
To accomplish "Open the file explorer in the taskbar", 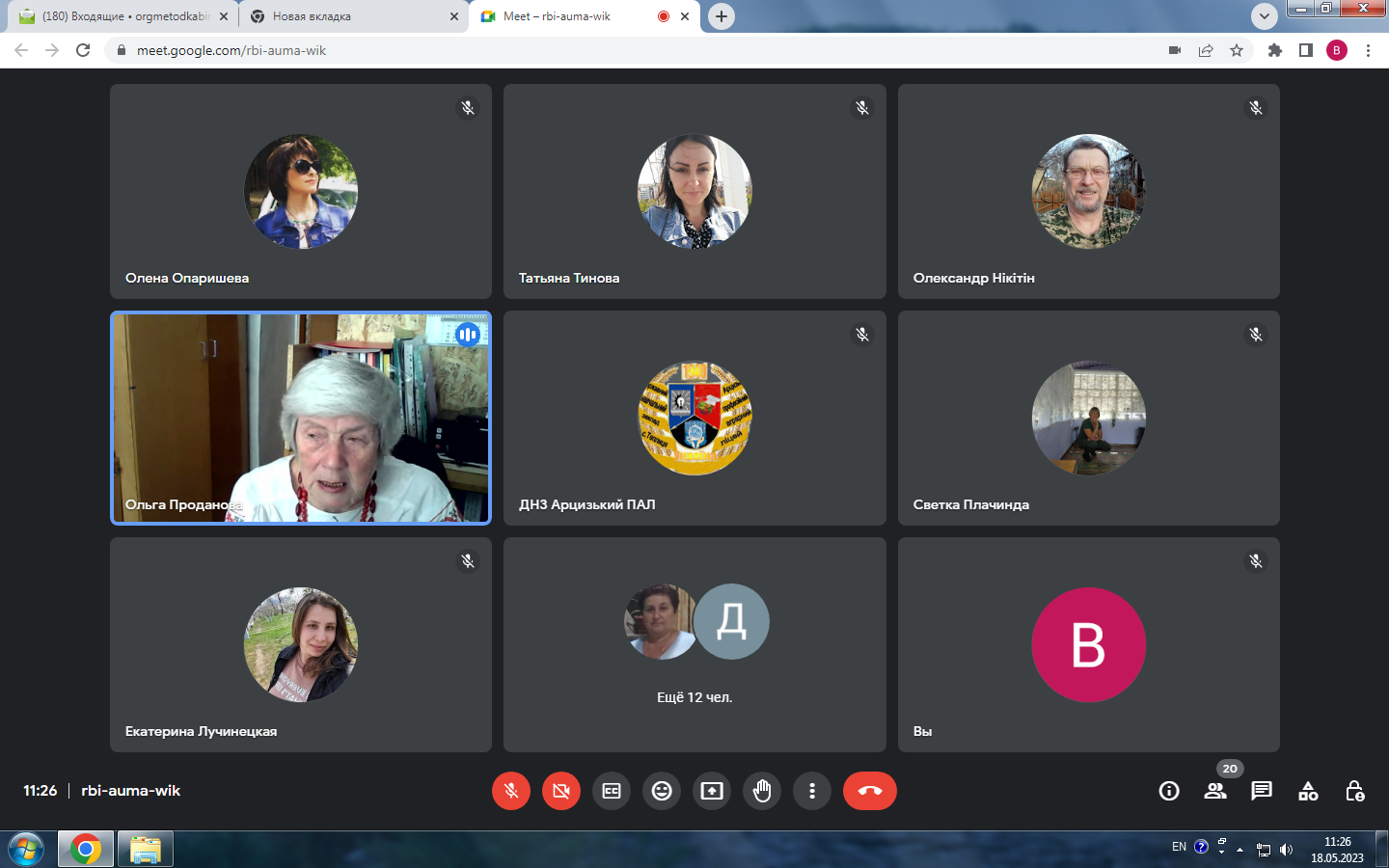I will point(146,850).
